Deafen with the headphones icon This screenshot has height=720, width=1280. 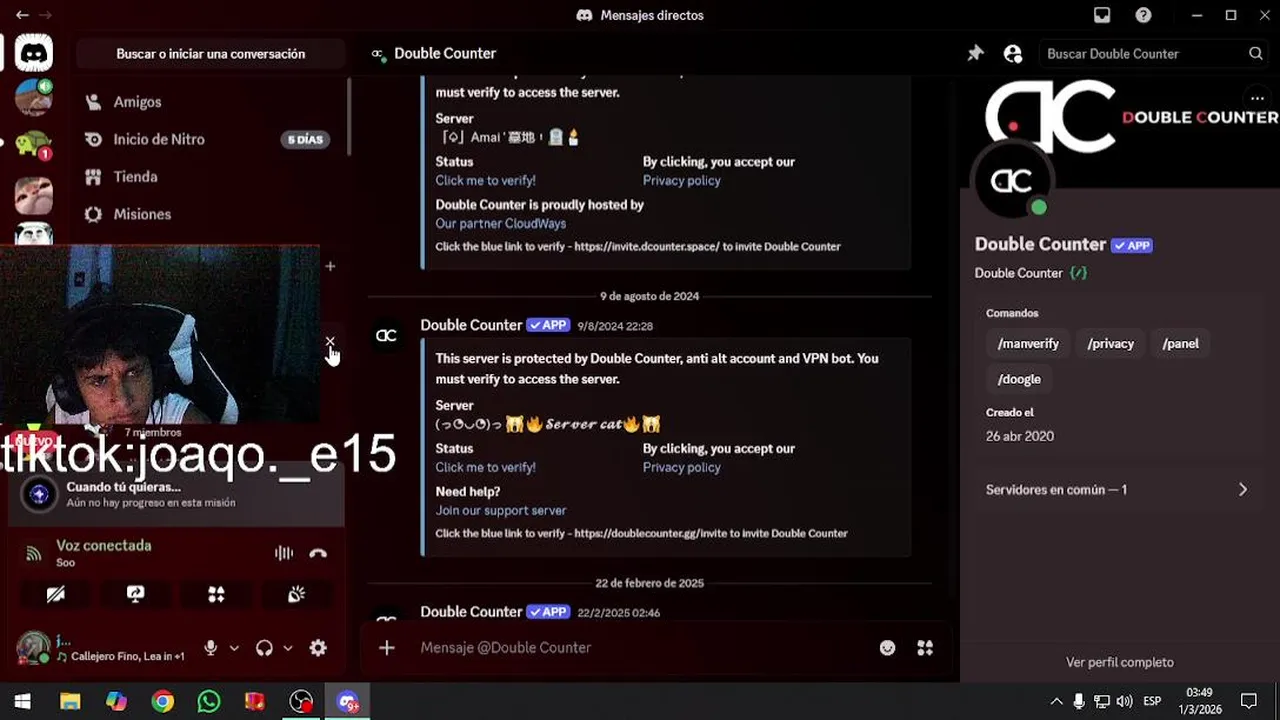coord(264,648)
